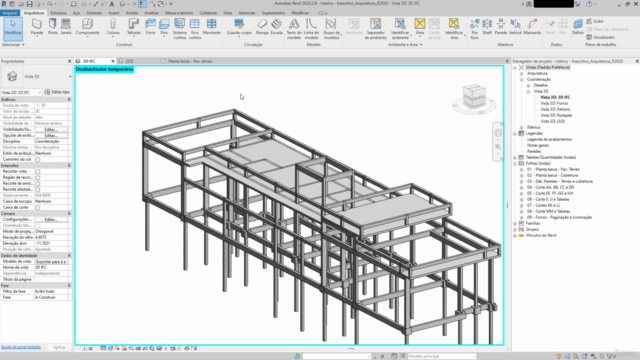Activate the Guarda-corpo tool
This screenshot has width=640, height=360.
pyautogui.click(x=239, y=27)
